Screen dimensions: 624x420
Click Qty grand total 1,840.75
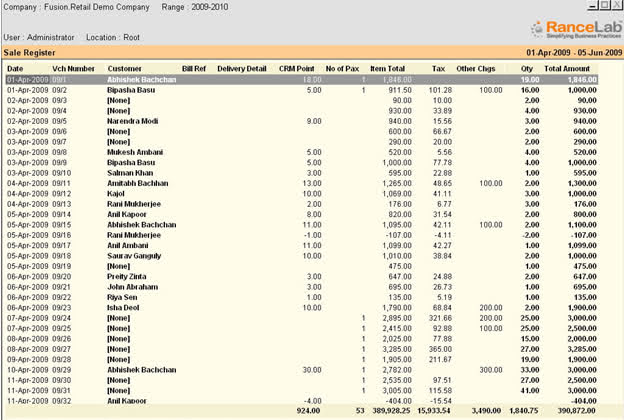tap(524, 410)
